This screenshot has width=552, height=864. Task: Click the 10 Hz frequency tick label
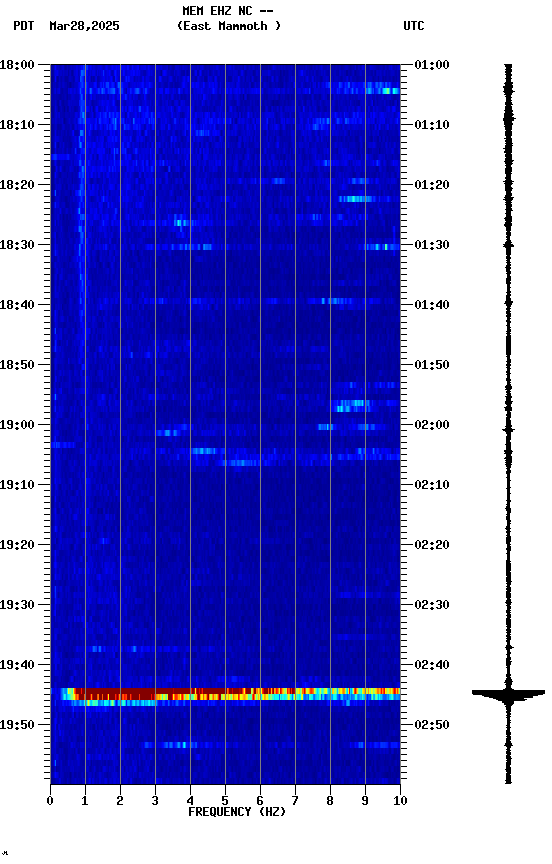401,801
